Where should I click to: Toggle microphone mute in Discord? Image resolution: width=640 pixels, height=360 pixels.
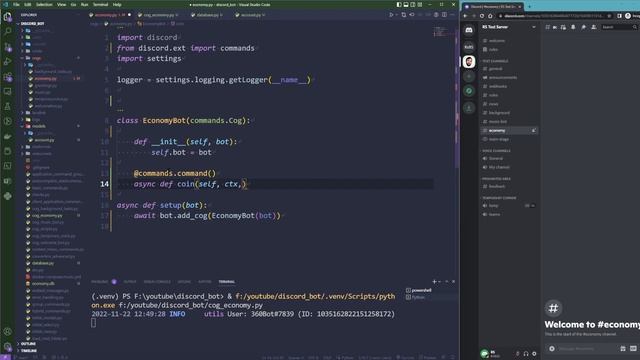coord(518,353)
